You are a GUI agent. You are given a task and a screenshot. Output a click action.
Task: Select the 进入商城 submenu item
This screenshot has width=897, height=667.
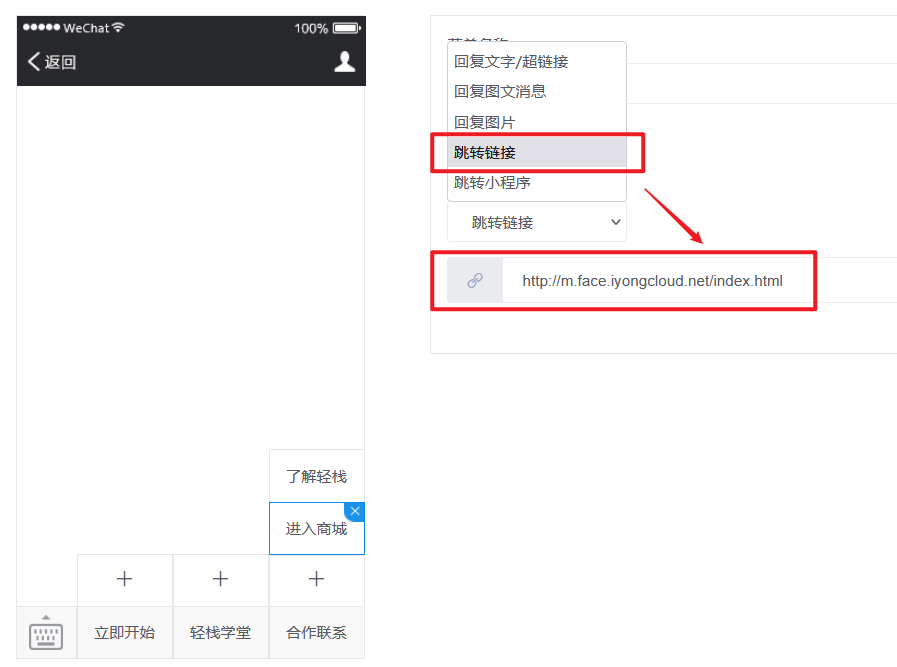pyautogui.click(x=316, y=529)
